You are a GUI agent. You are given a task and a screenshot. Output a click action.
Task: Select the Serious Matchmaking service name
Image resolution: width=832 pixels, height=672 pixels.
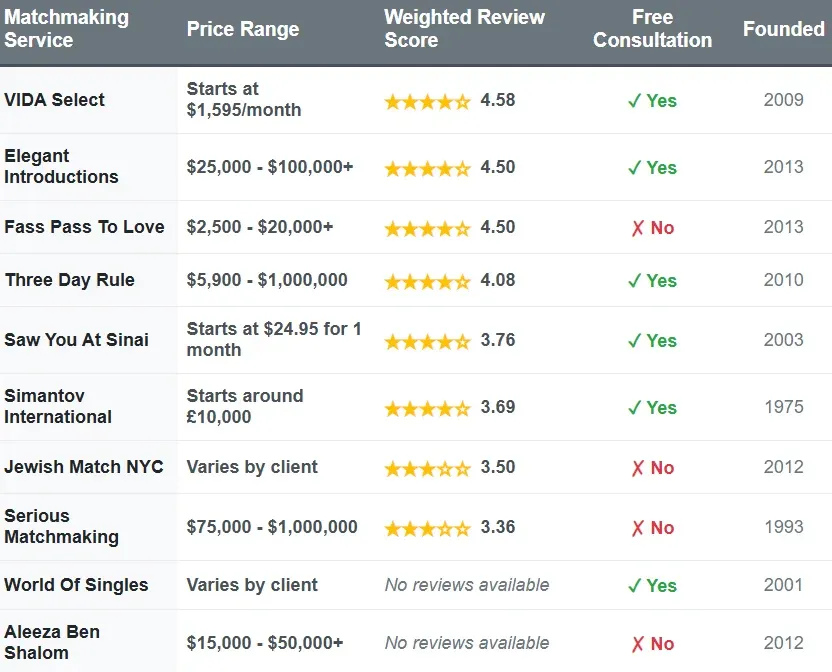pyautogui.click(x=61, y=526)
